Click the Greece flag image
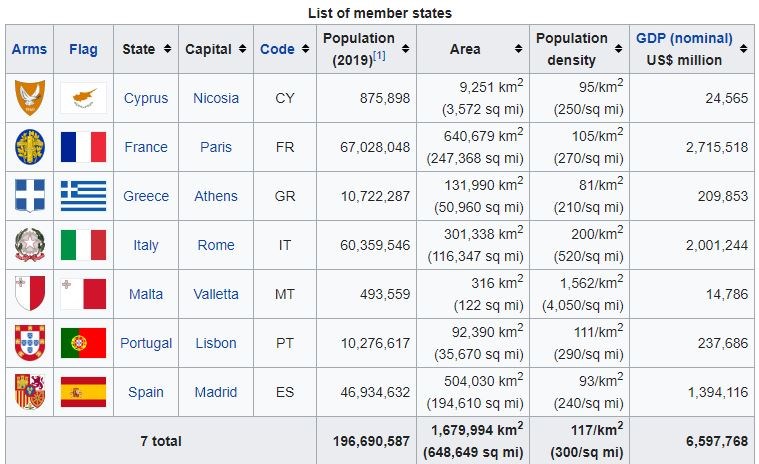 coord(83,196)
